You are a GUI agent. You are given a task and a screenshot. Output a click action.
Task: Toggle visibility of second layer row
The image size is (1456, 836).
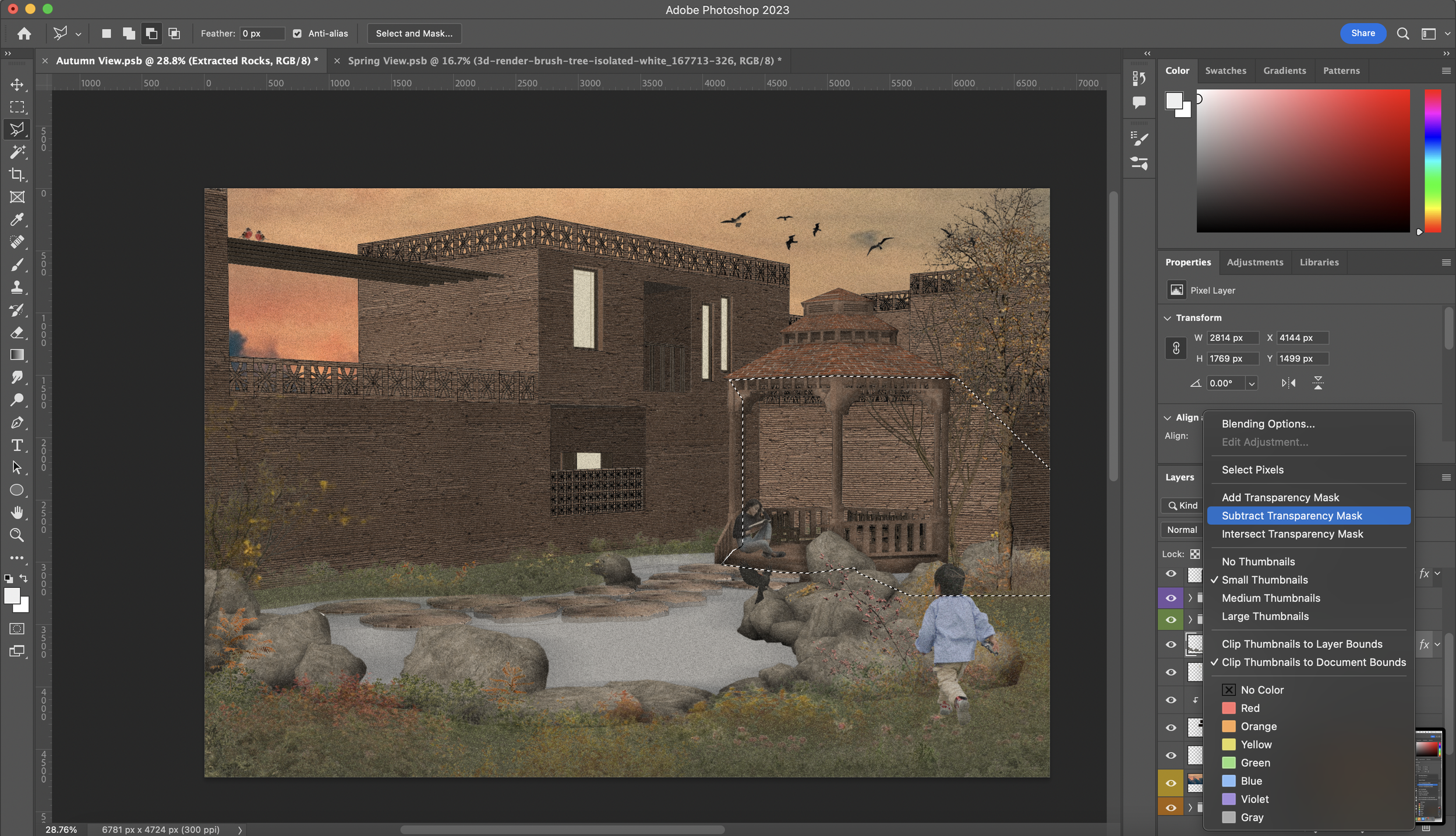point(1172,597)
